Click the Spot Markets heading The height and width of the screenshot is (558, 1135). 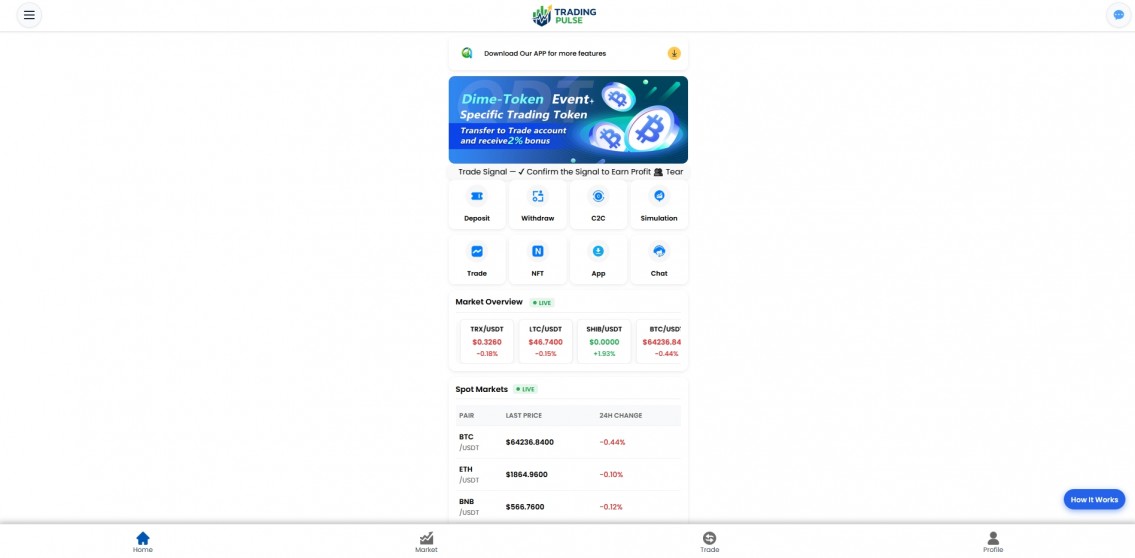point(481,389)
